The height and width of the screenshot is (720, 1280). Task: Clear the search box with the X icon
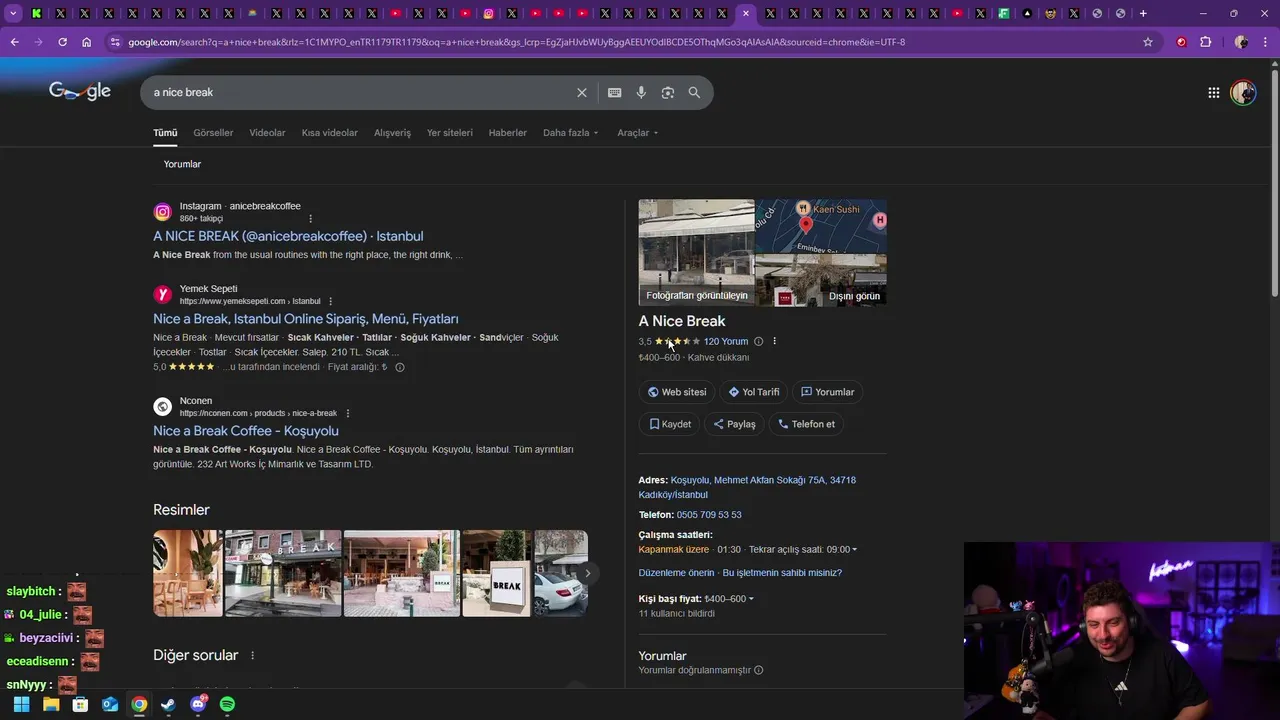581,92
